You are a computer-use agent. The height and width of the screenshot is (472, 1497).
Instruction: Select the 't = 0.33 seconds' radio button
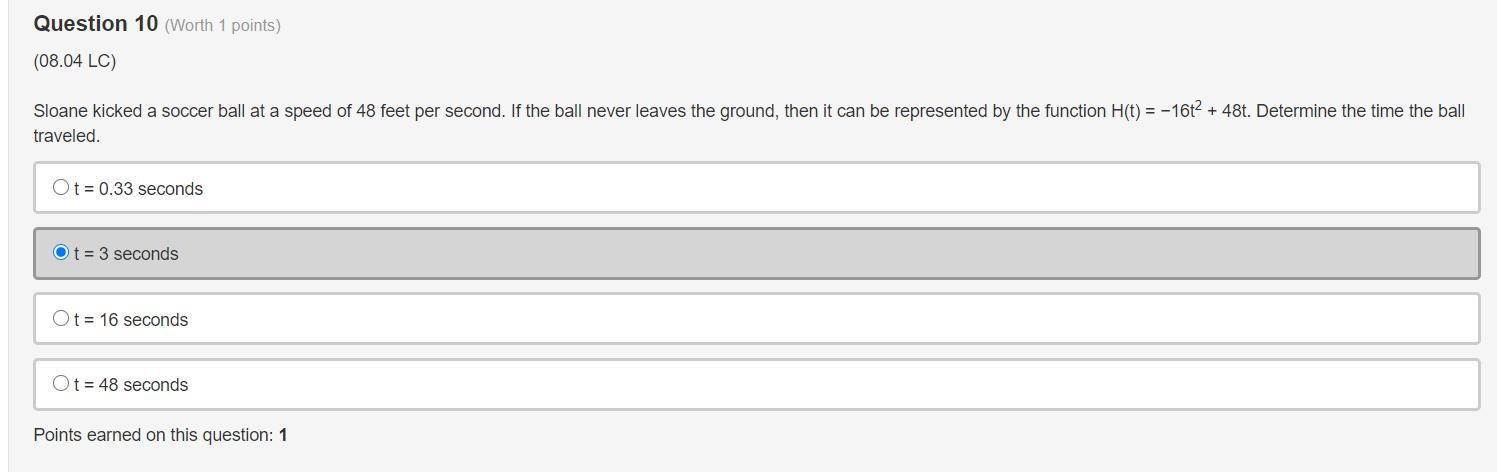(61, 187)
